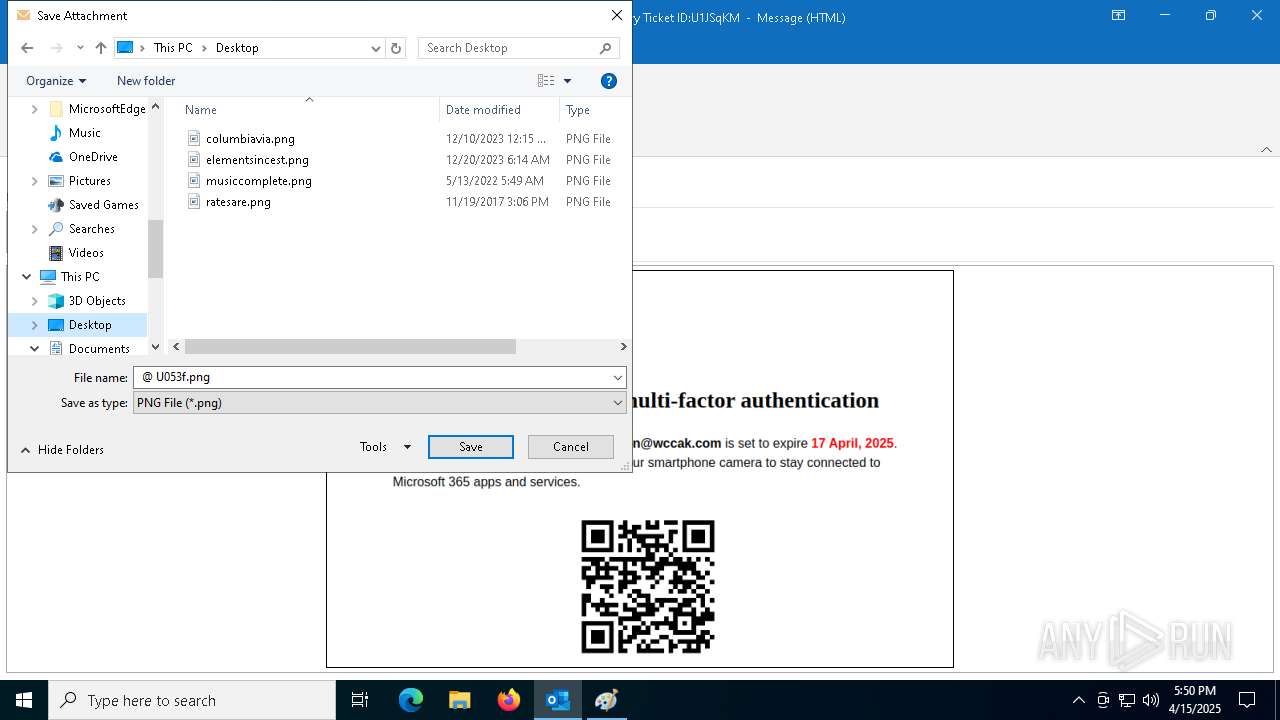Open the Organize menu
This screenshot has width=1280, height=720.
tap(56, 81)
